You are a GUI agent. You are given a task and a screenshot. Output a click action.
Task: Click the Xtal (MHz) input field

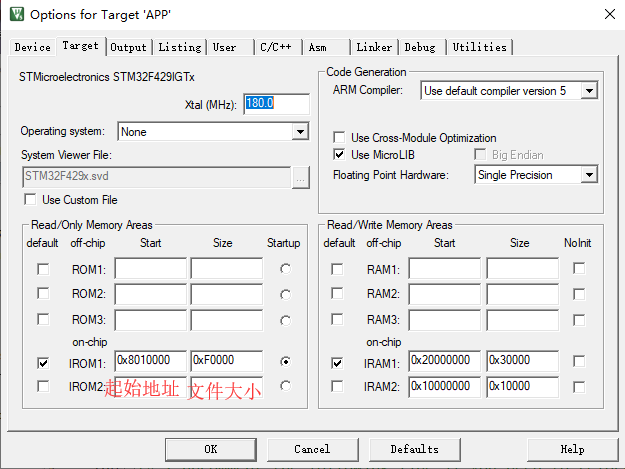click(x=276, y=104)
